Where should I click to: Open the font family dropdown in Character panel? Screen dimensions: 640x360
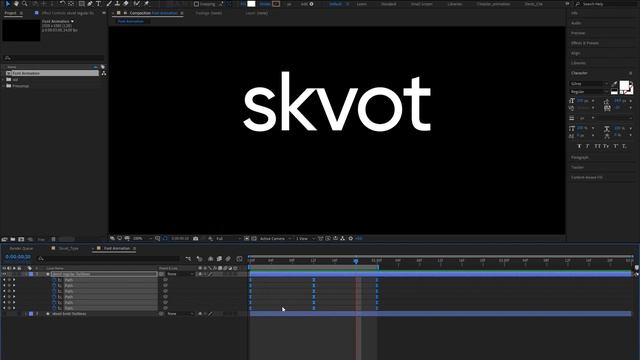(589, 84)
